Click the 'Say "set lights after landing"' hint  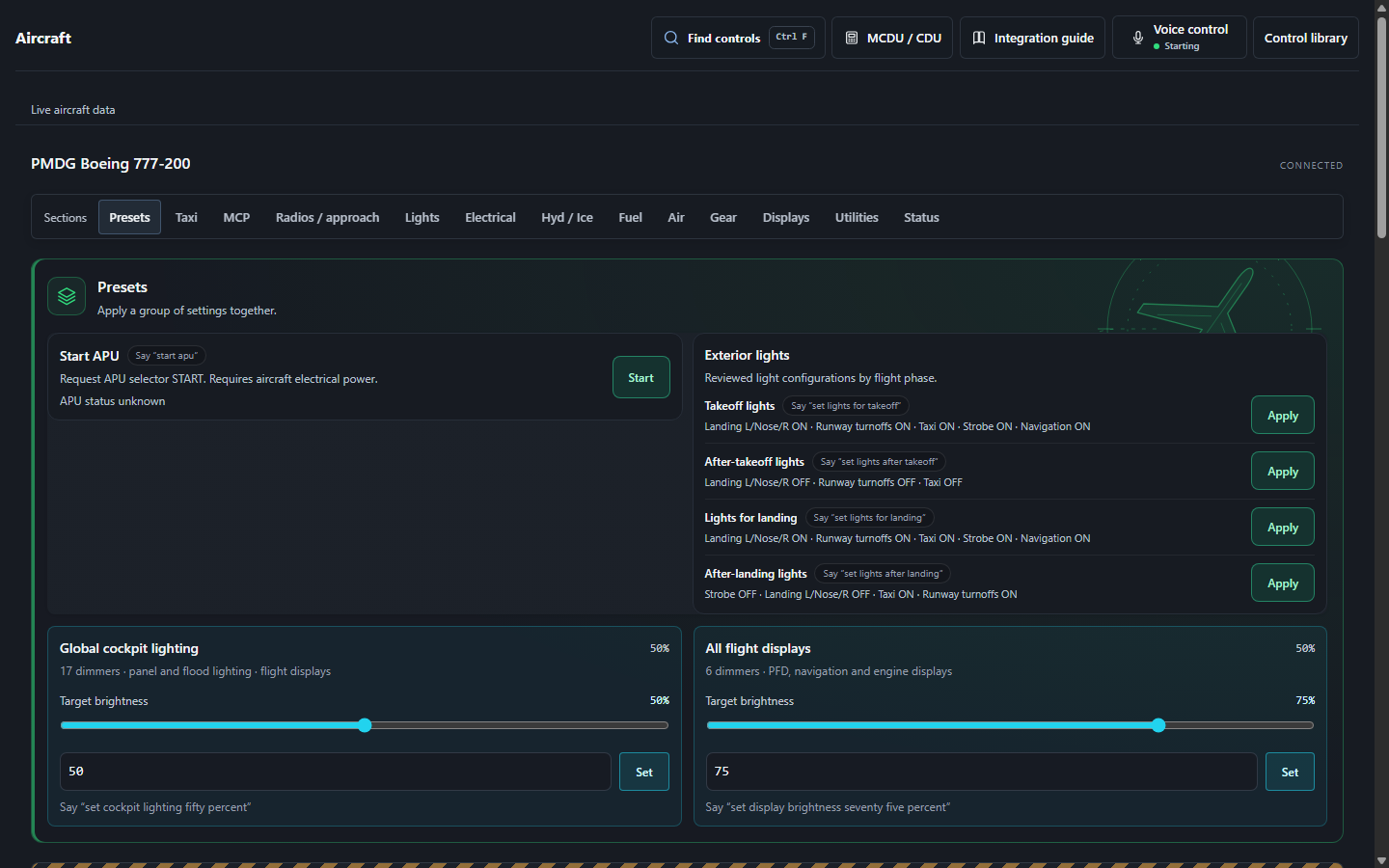883,574
